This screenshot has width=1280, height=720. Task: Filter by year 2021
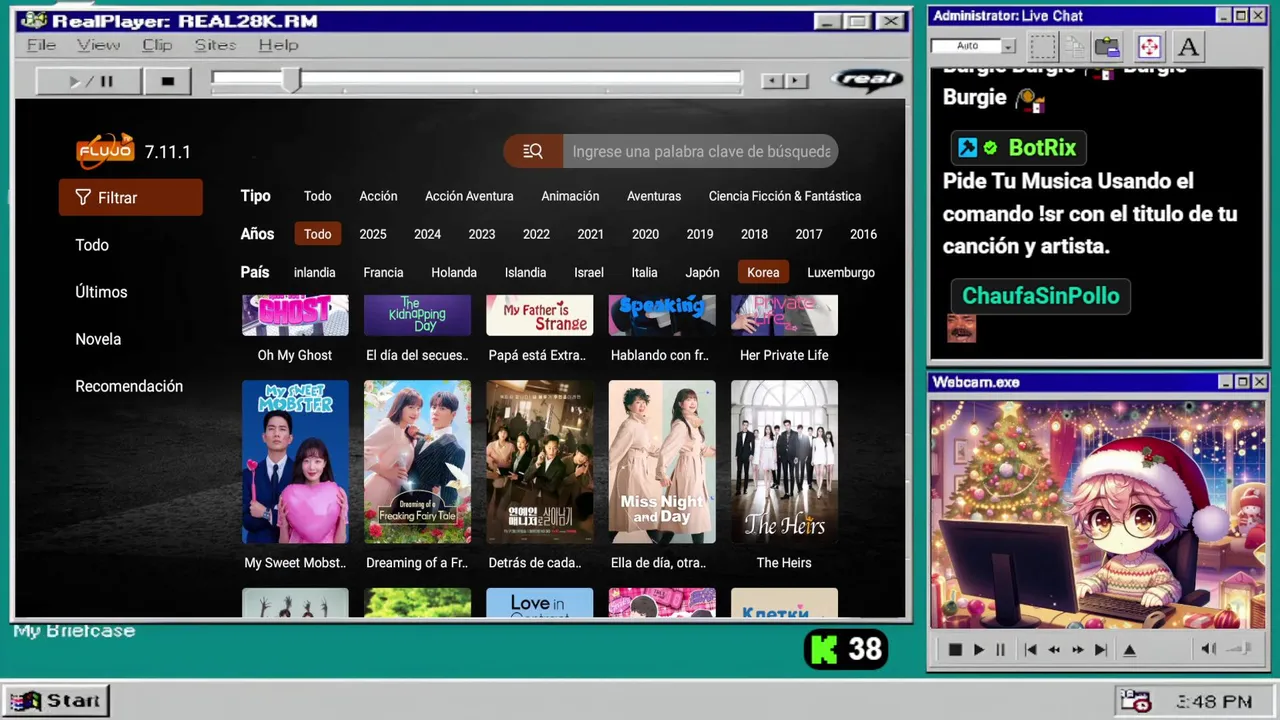[590, 234]
